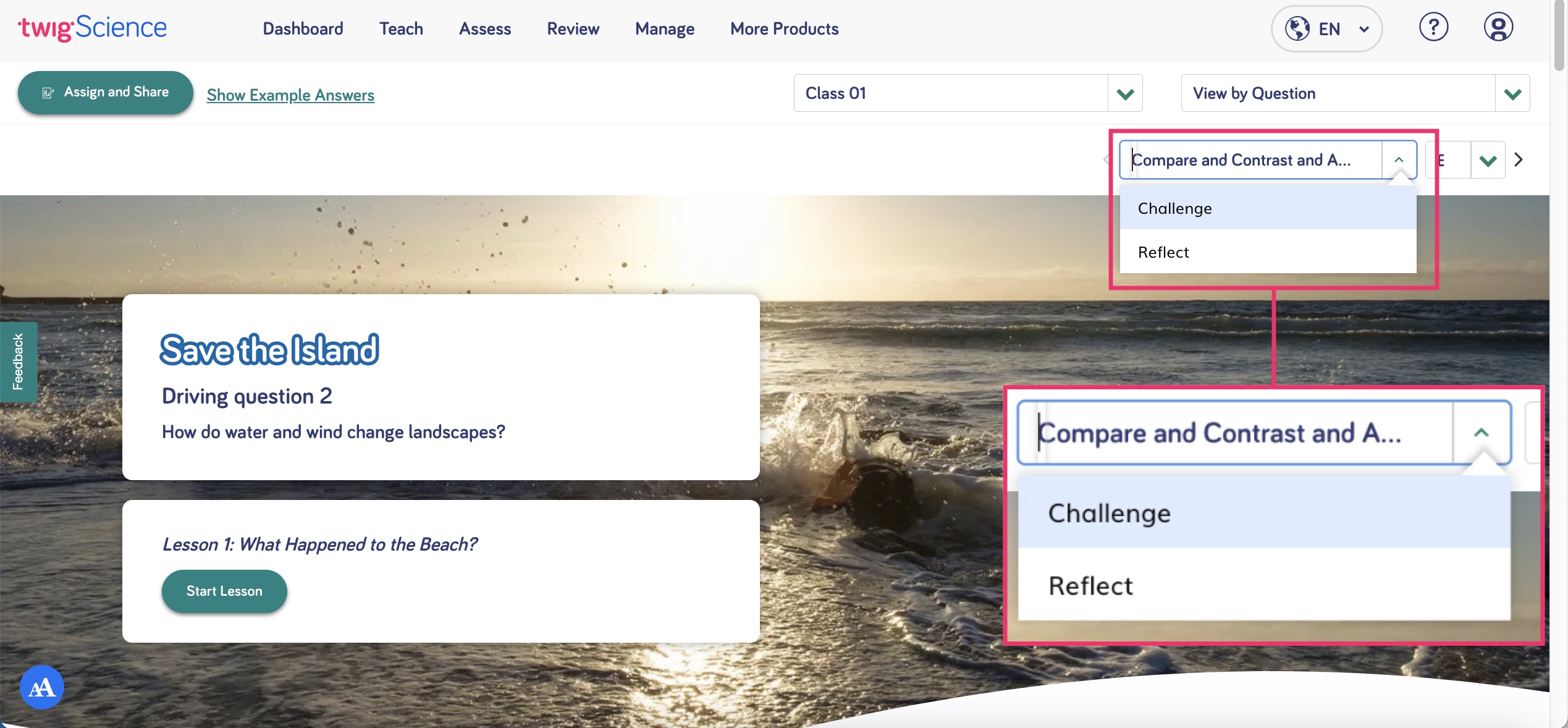1568x728 pixels.
Task: Expand the small E dropdown arrow
Action: point(1488,161)
